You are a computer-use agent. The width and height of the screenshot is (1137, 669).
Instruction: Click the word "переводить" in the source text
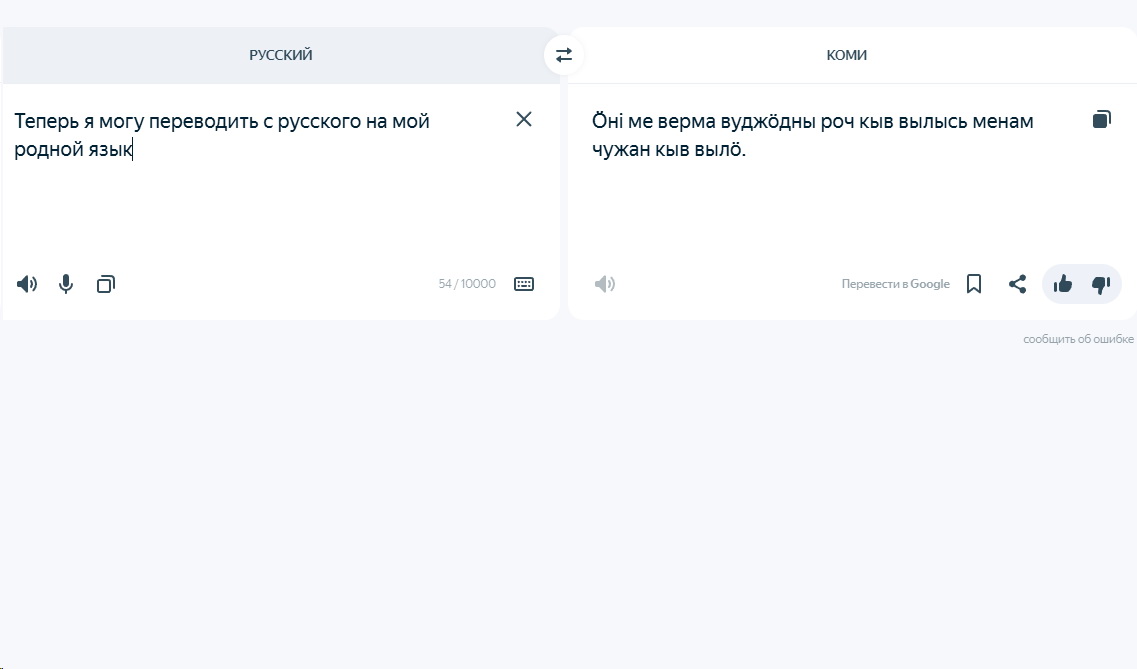(204, 122)
